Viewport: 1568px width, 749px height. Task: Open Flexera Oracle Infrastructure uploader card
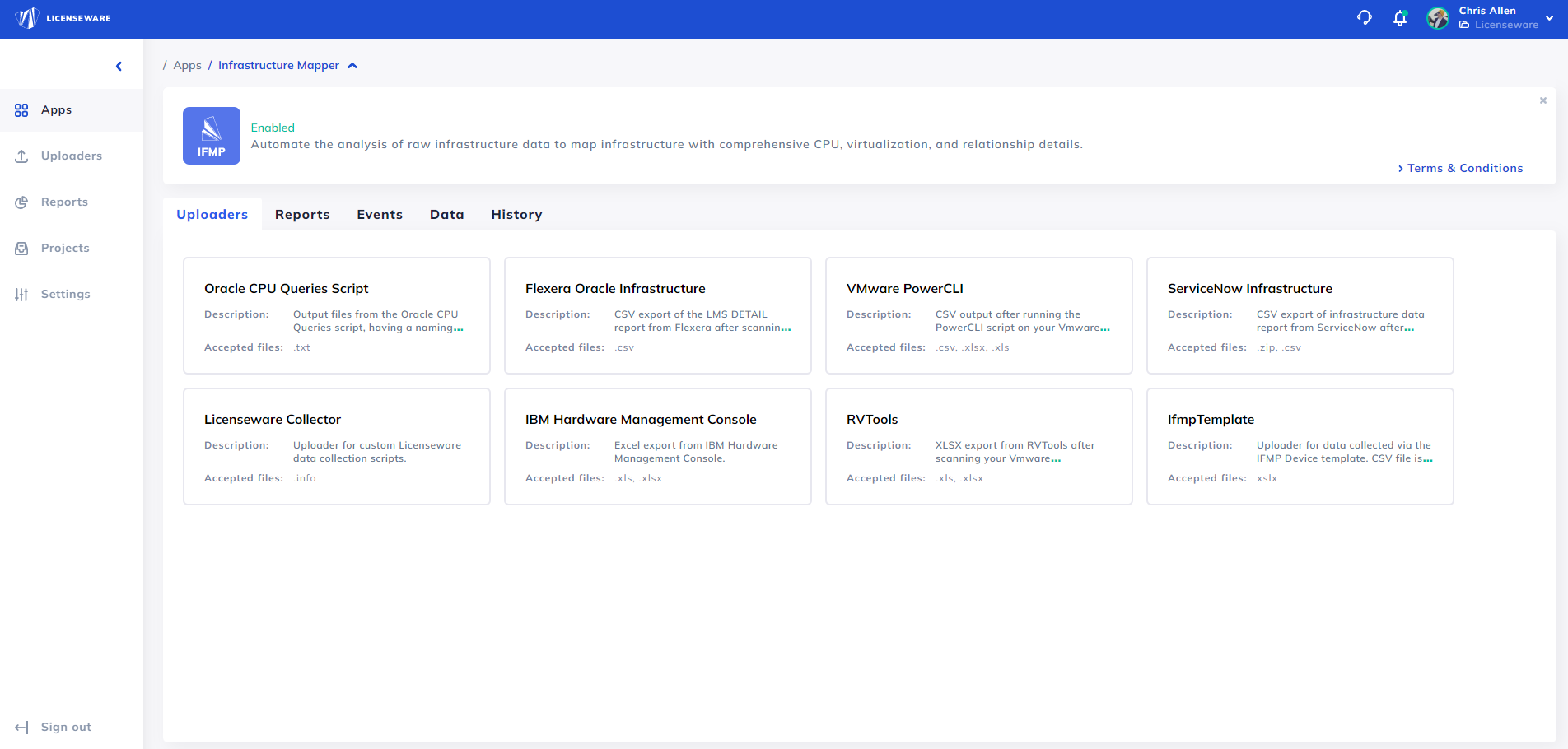point(658,316)
